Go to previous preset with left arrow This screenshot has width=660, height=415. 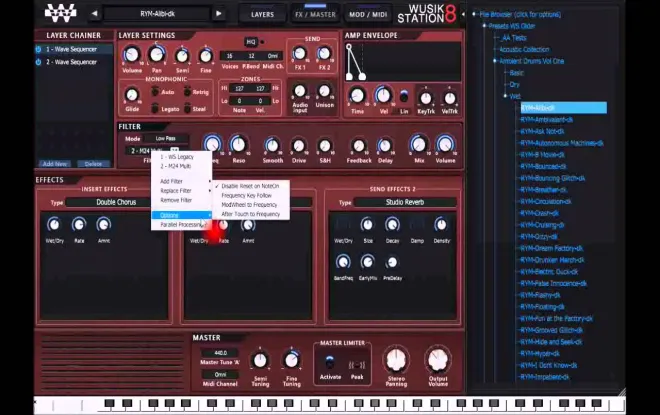tap(94, 13)
